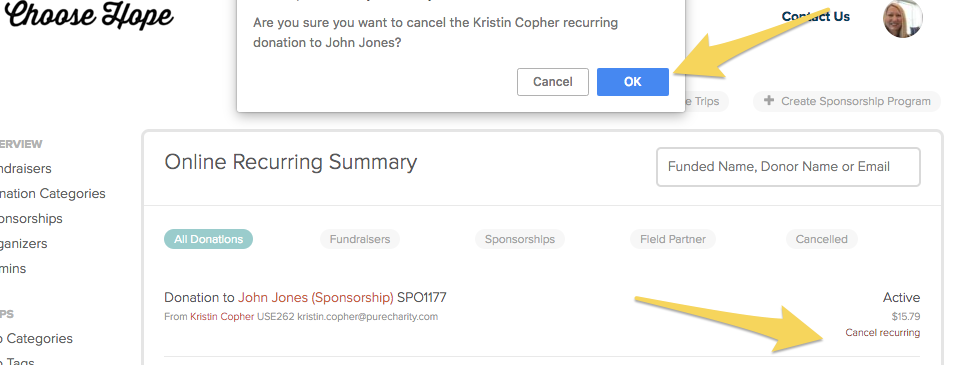Open the user profile avatar
The height and width of the screenshot is (365, 957).
pyautogui.click(x=903, y=18)
